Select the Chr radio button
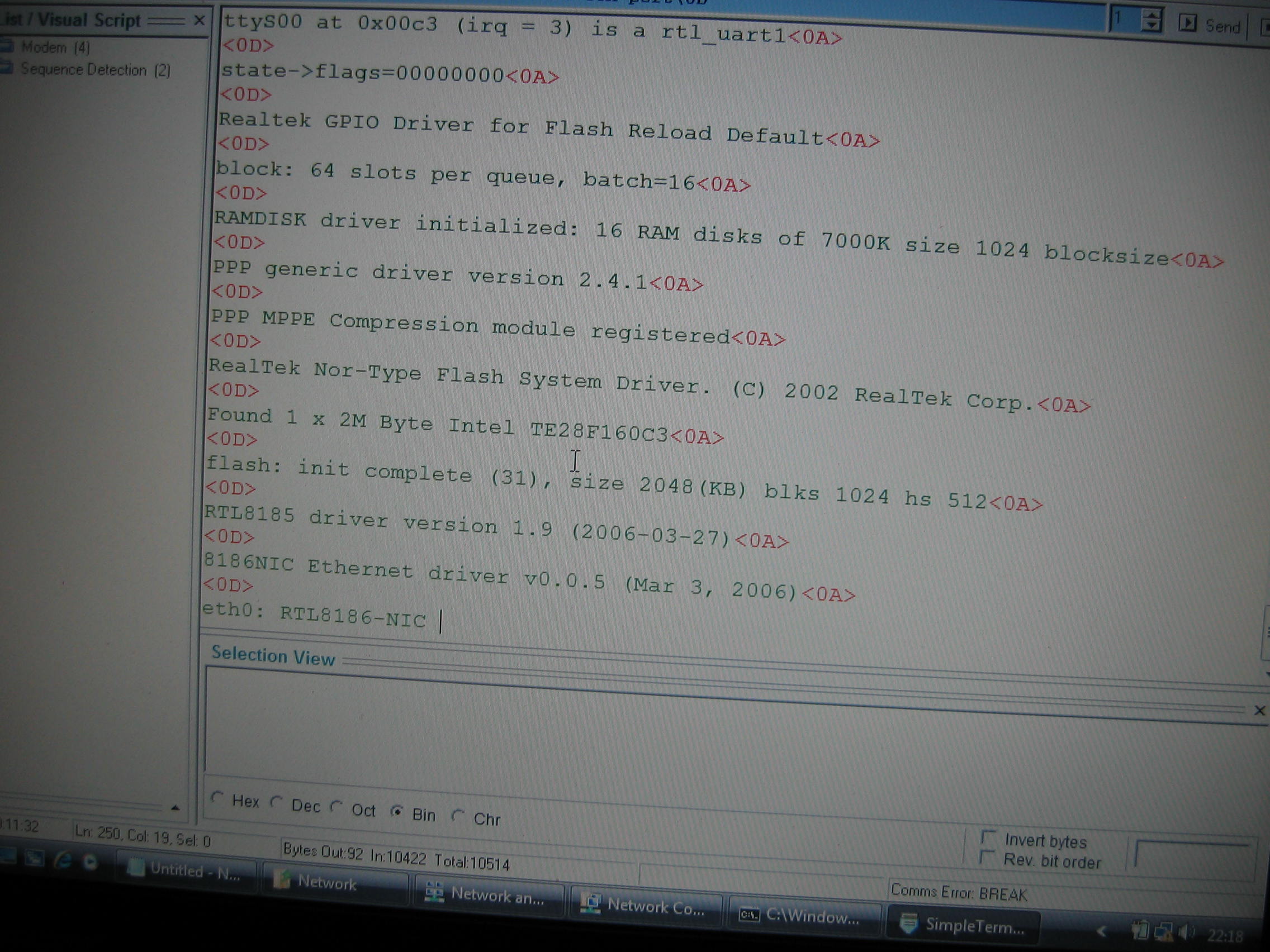The image size is (1270, 952). click(458, 815)
